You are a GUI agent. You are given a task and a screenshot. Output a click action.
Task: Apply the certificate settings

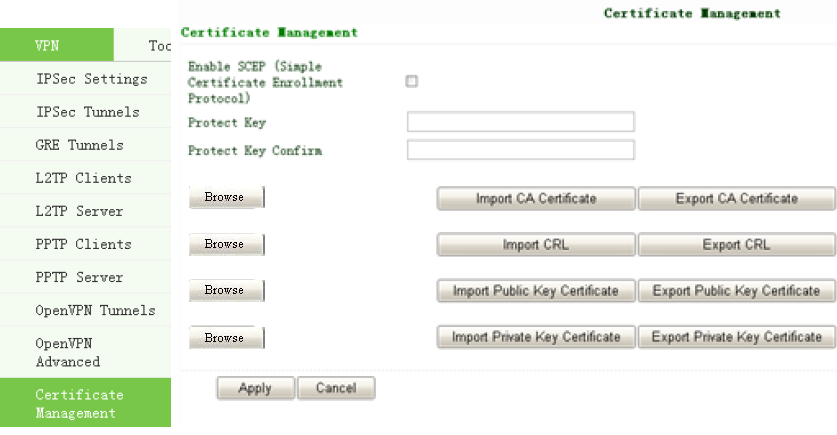tap(255, 388)
